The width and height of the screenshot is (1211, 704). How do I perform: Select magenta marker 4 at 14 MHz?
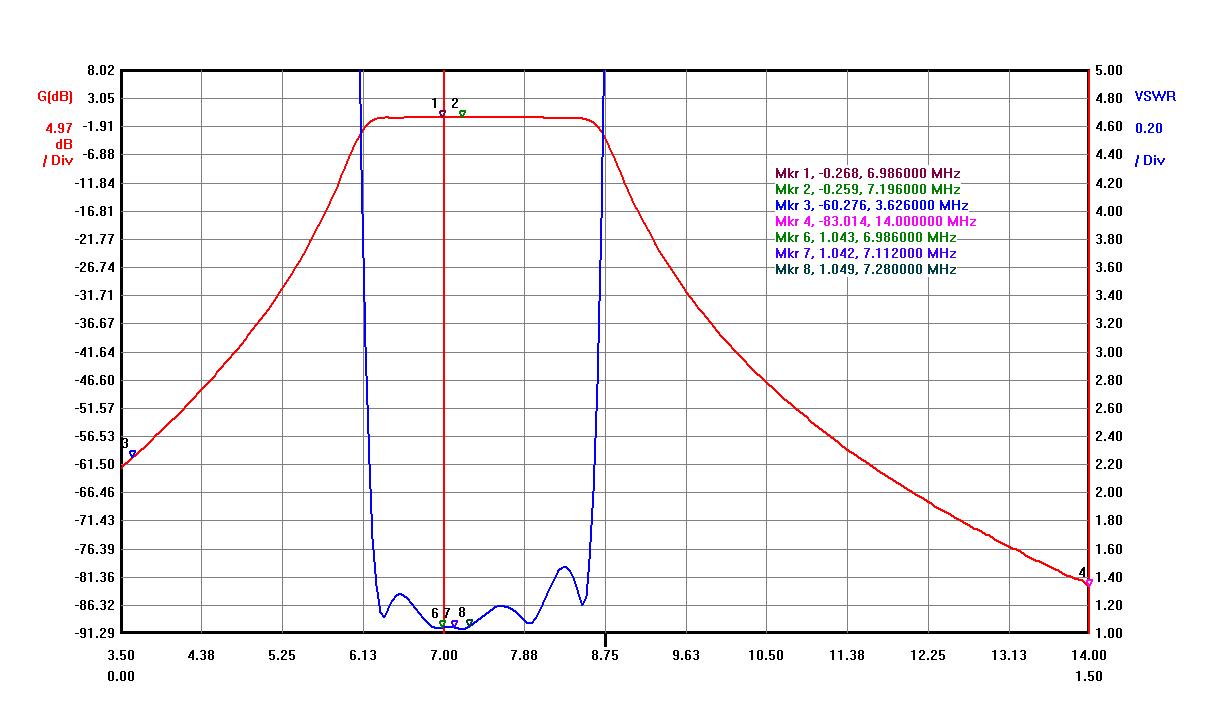tap(1088, 582)
